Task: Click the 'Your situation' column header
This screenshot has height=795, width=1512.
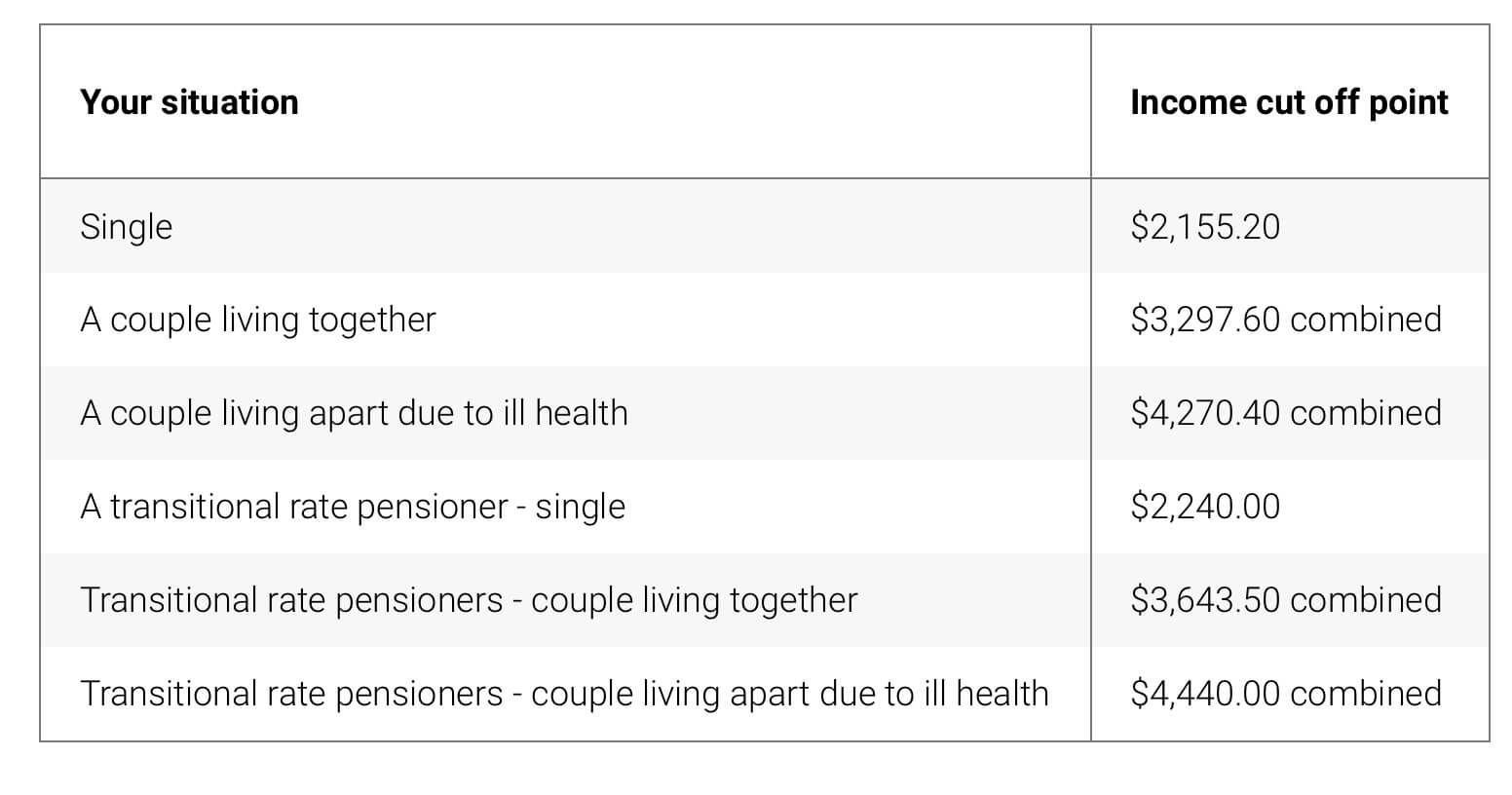Action: [189, 102]
